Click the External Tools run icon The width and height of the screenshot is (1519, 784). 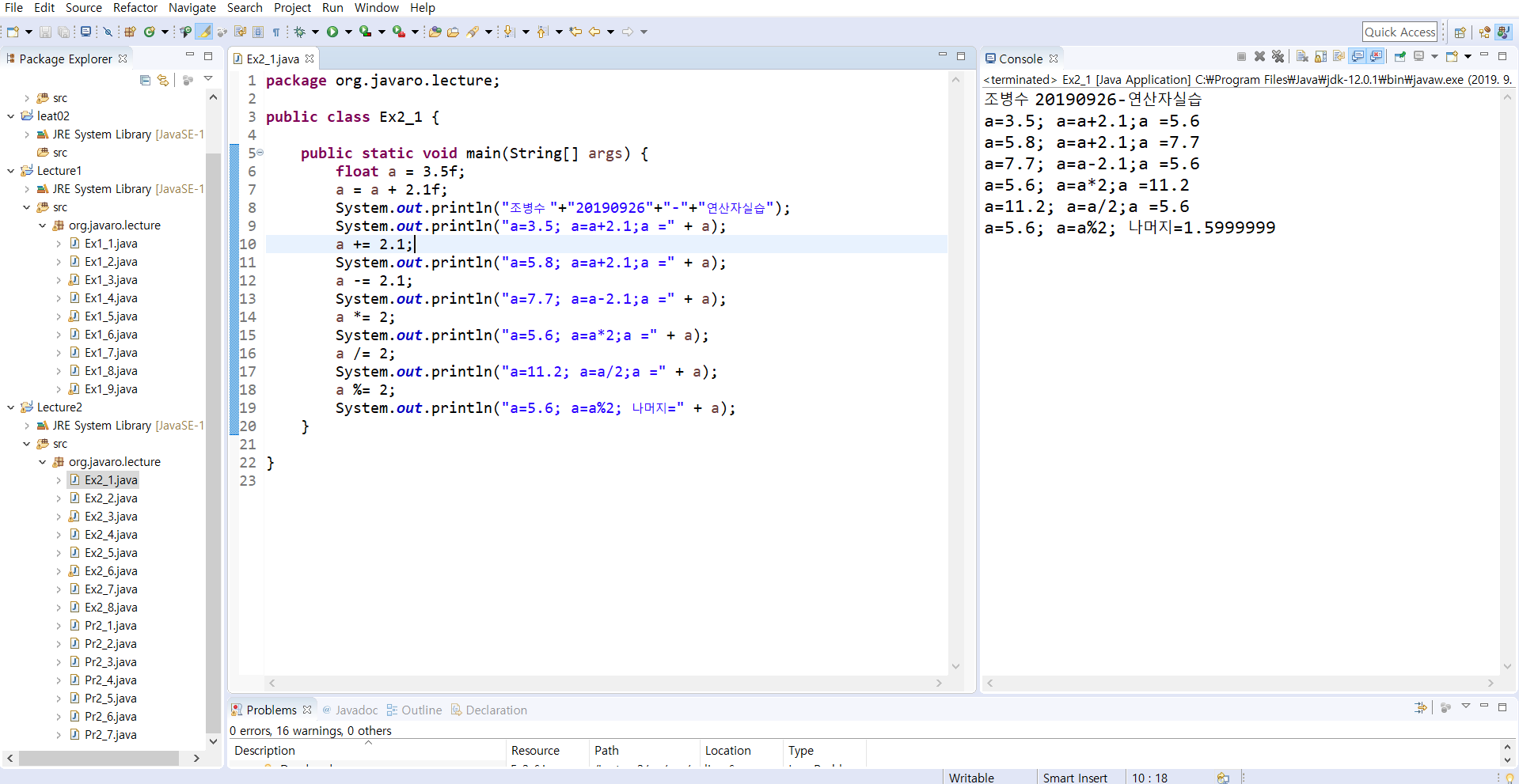point(399,32)
